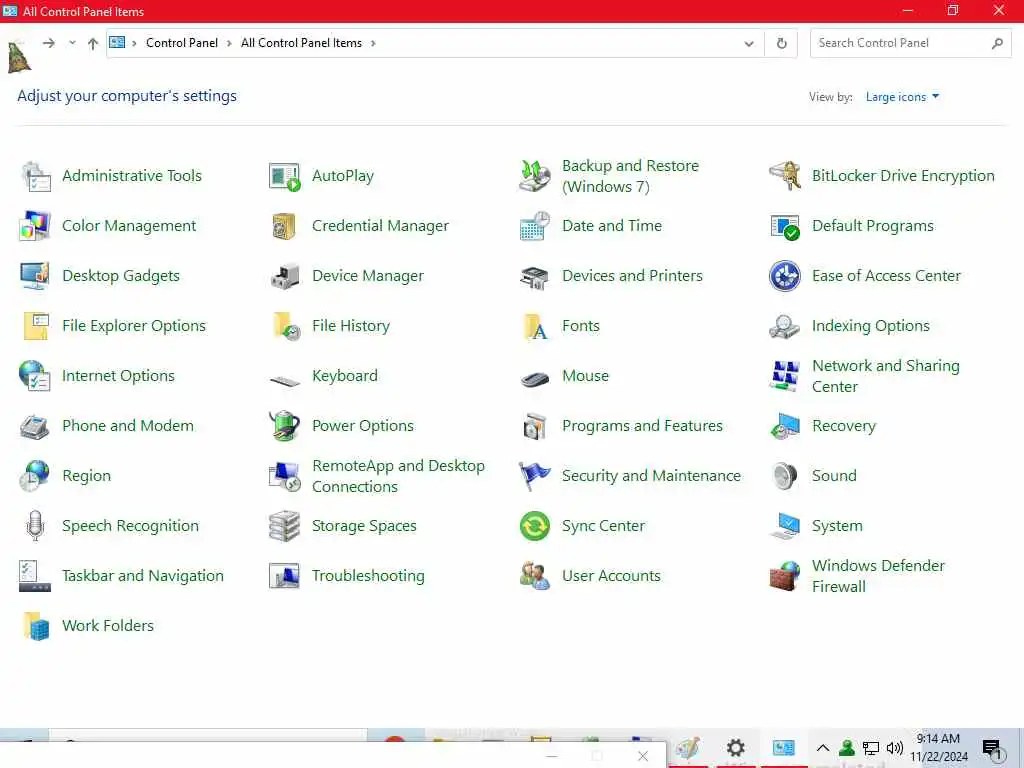1024x768 pixels.
Task: Open the Security and Maintenance flag icon
Action: click(x=535, y=476)
